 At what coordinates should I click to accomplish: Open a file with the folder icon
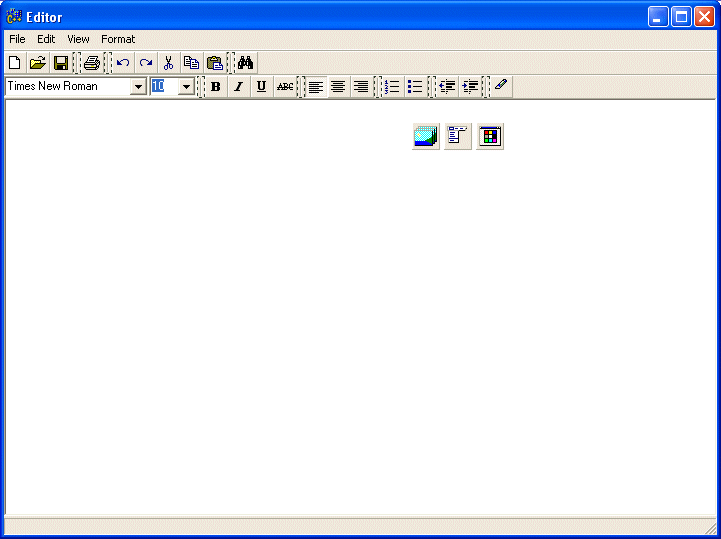coord(38,63)
